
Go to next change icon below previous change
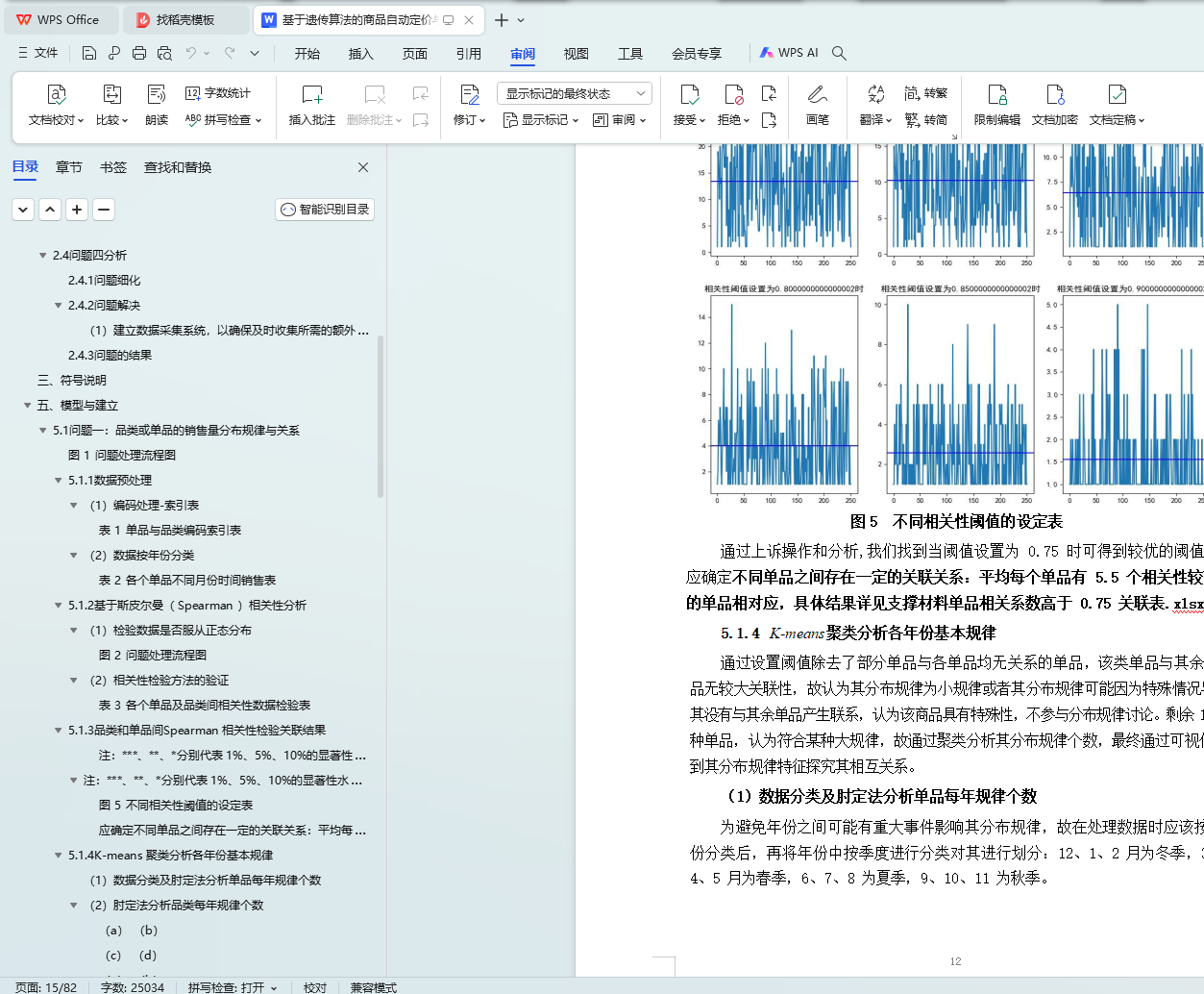769,120
